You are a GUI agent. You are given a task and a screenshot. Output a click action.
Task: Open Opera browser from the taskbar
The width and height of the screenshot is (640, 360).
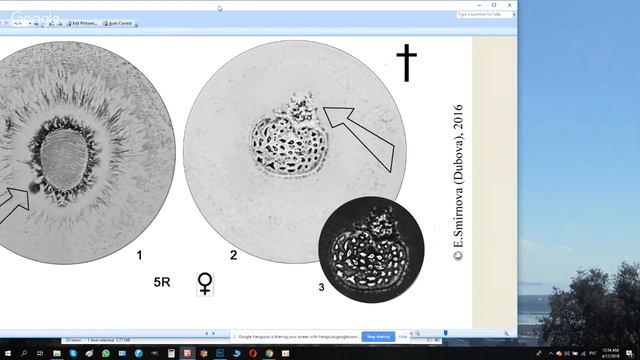[x=253, y=353]
